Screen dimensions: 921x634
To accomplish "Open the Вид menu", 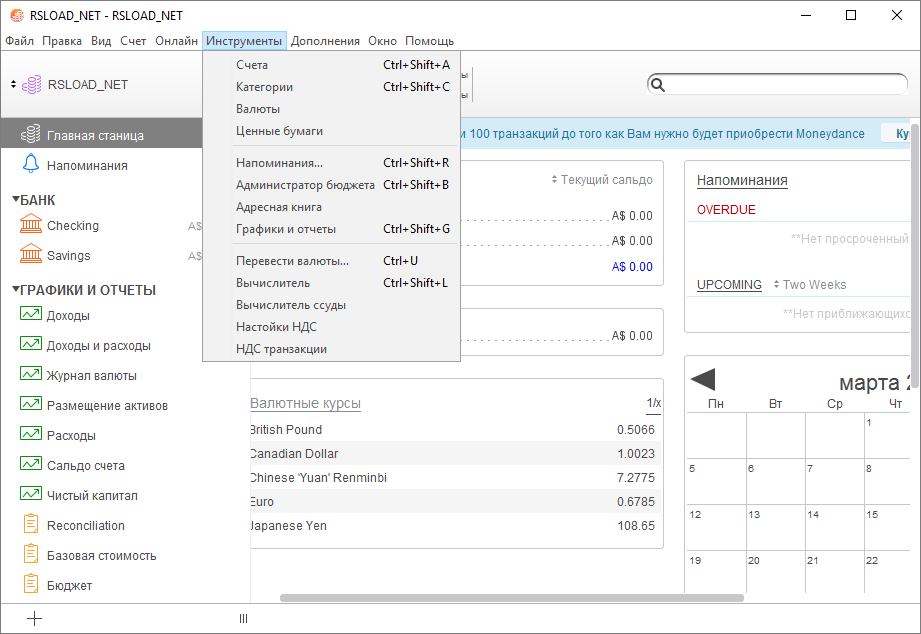I will (x=101, y=41).
